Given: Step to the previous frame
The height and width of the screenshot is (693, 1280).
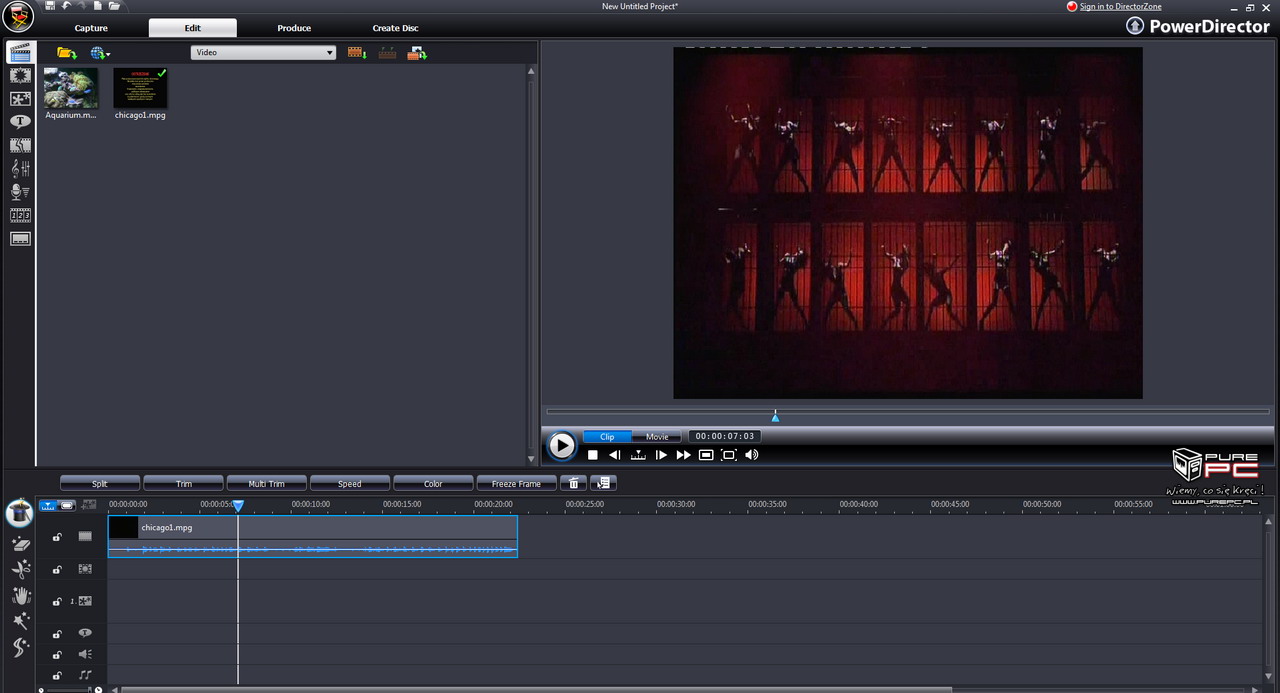Looking at the screenshot, I should 615,455.
